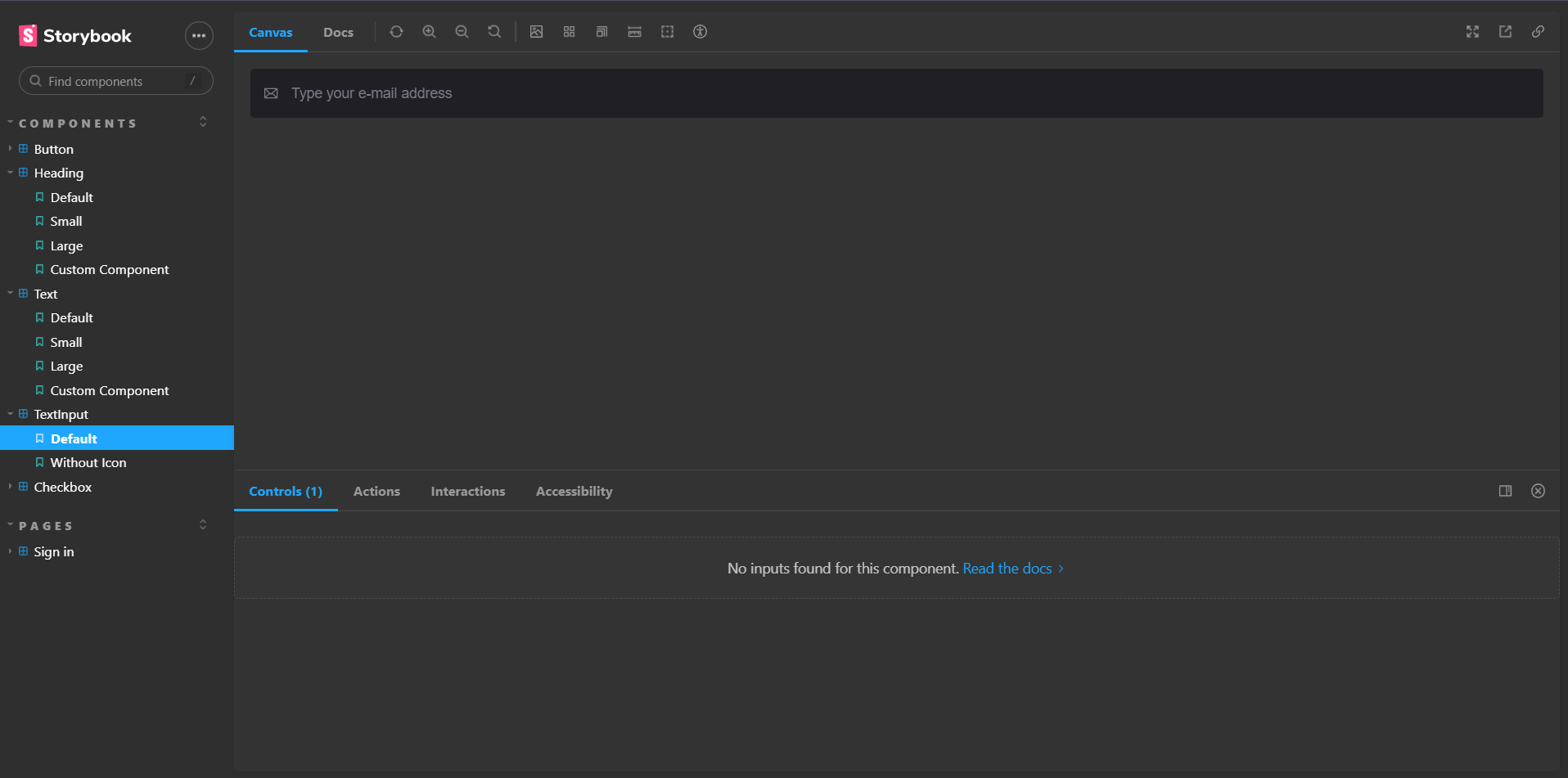The image size is (1568, 778).
Task: Enable the measure addon ruler
Action: 634,32
